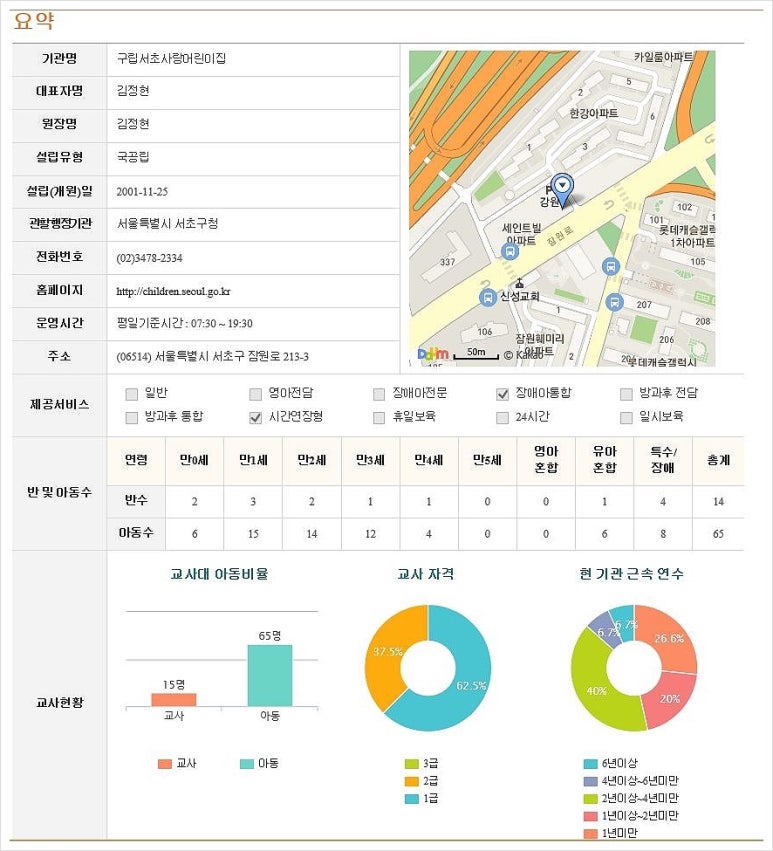Click the 총계 column header
The image size is (773, 851).
718,460
